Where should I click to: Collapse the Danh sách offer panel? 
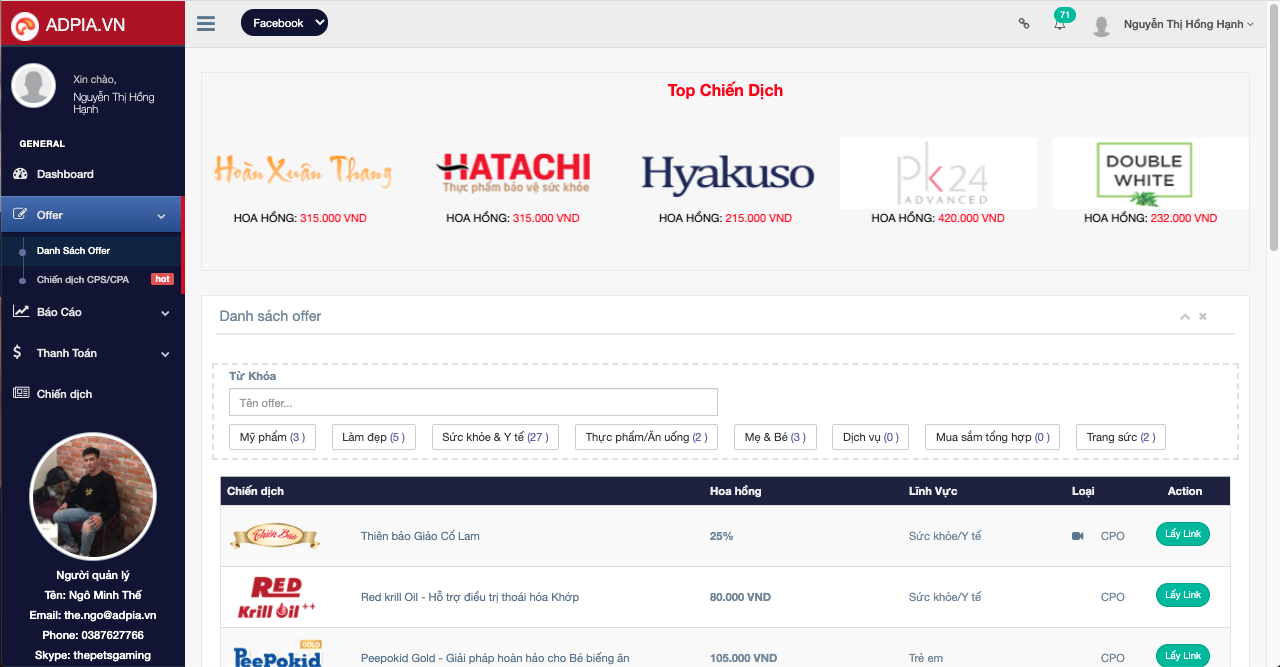coord(1185,316)
